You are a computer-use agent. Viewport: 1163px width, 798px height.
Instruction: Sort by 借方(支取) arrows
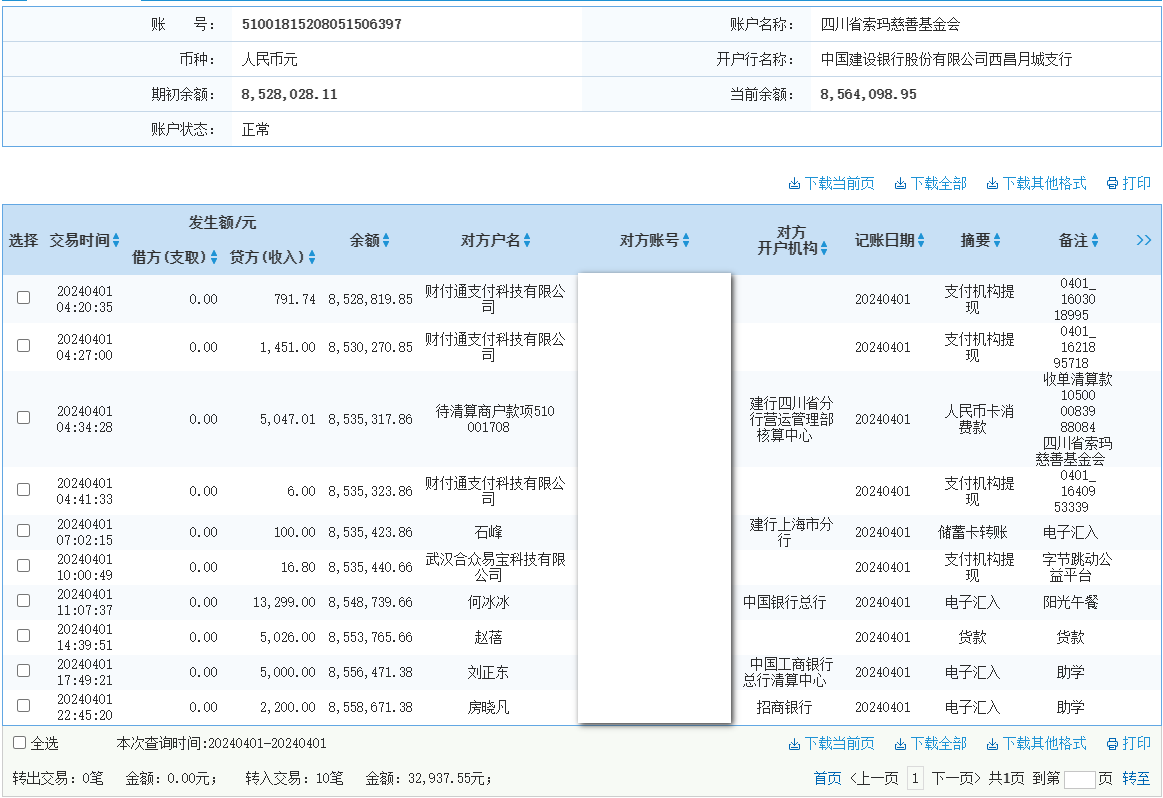(214, 257)
